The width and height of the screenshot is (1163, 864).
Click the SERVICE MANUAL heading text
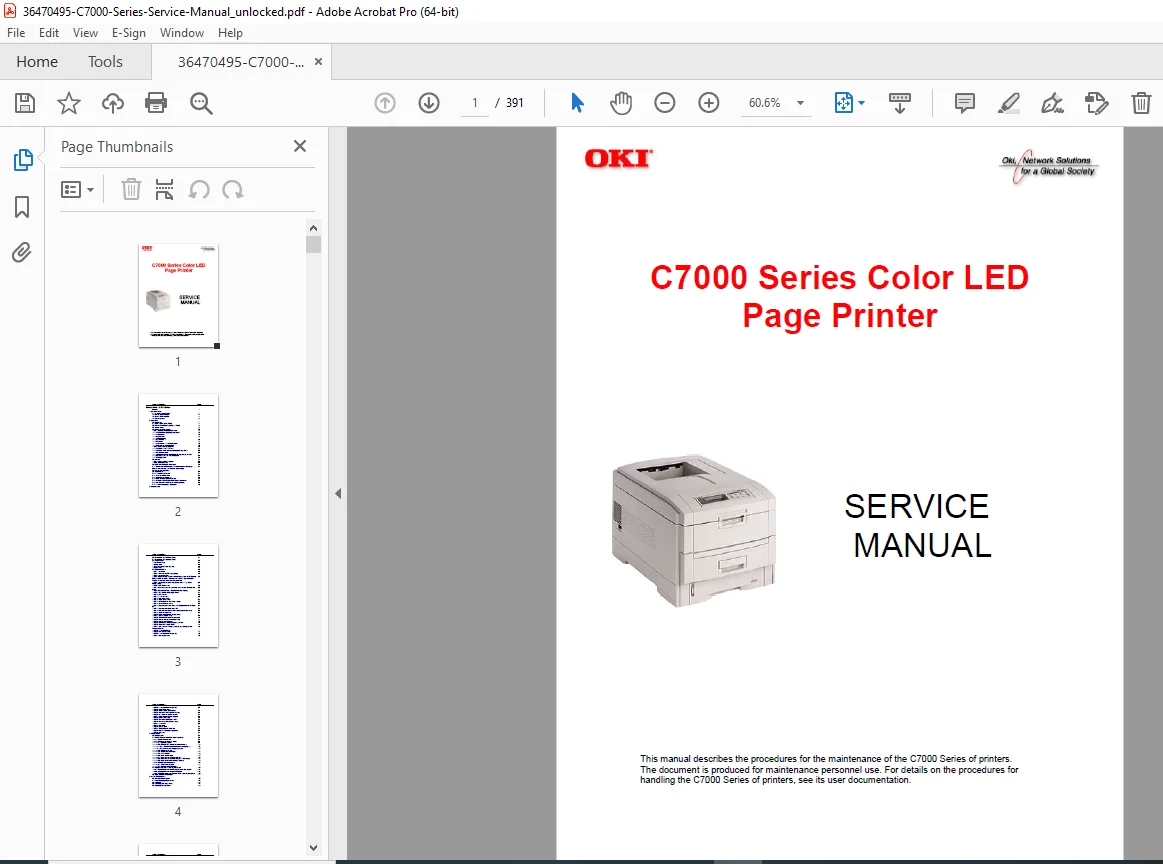click(x=918, y=526)
